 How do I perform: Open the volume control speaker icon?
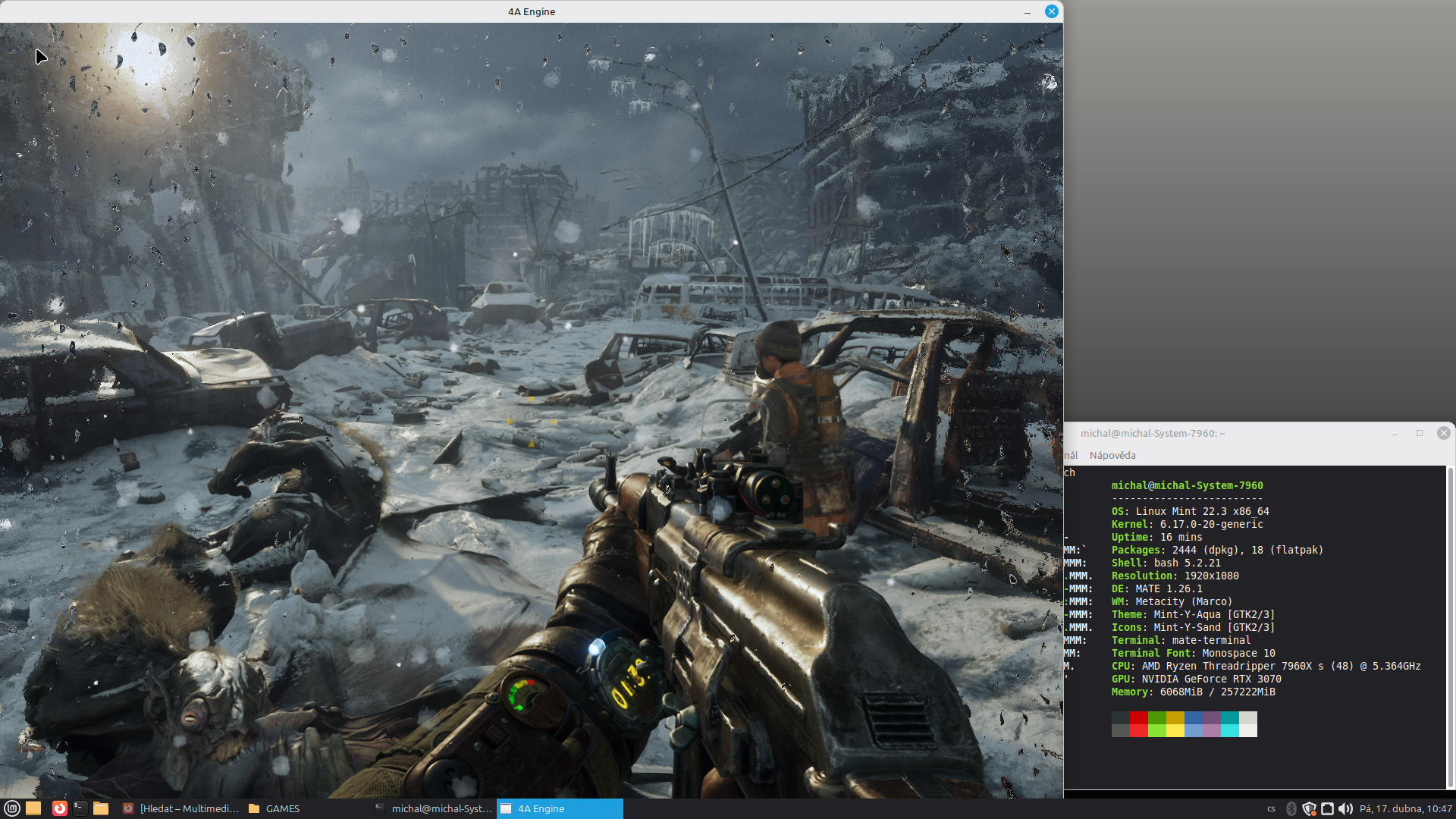(1345, 809)
